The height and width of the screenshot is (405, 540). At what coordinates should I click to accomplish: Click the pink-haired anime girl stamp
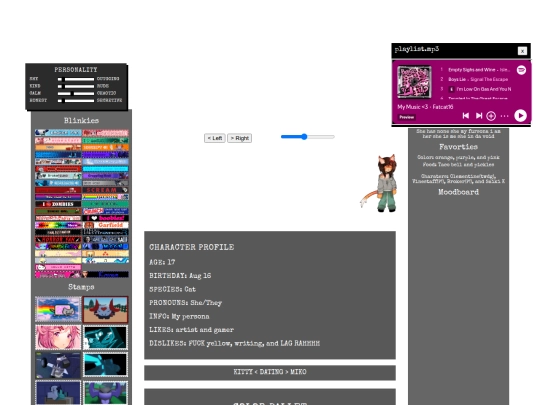pyautogui.click(x=58, y=337)
